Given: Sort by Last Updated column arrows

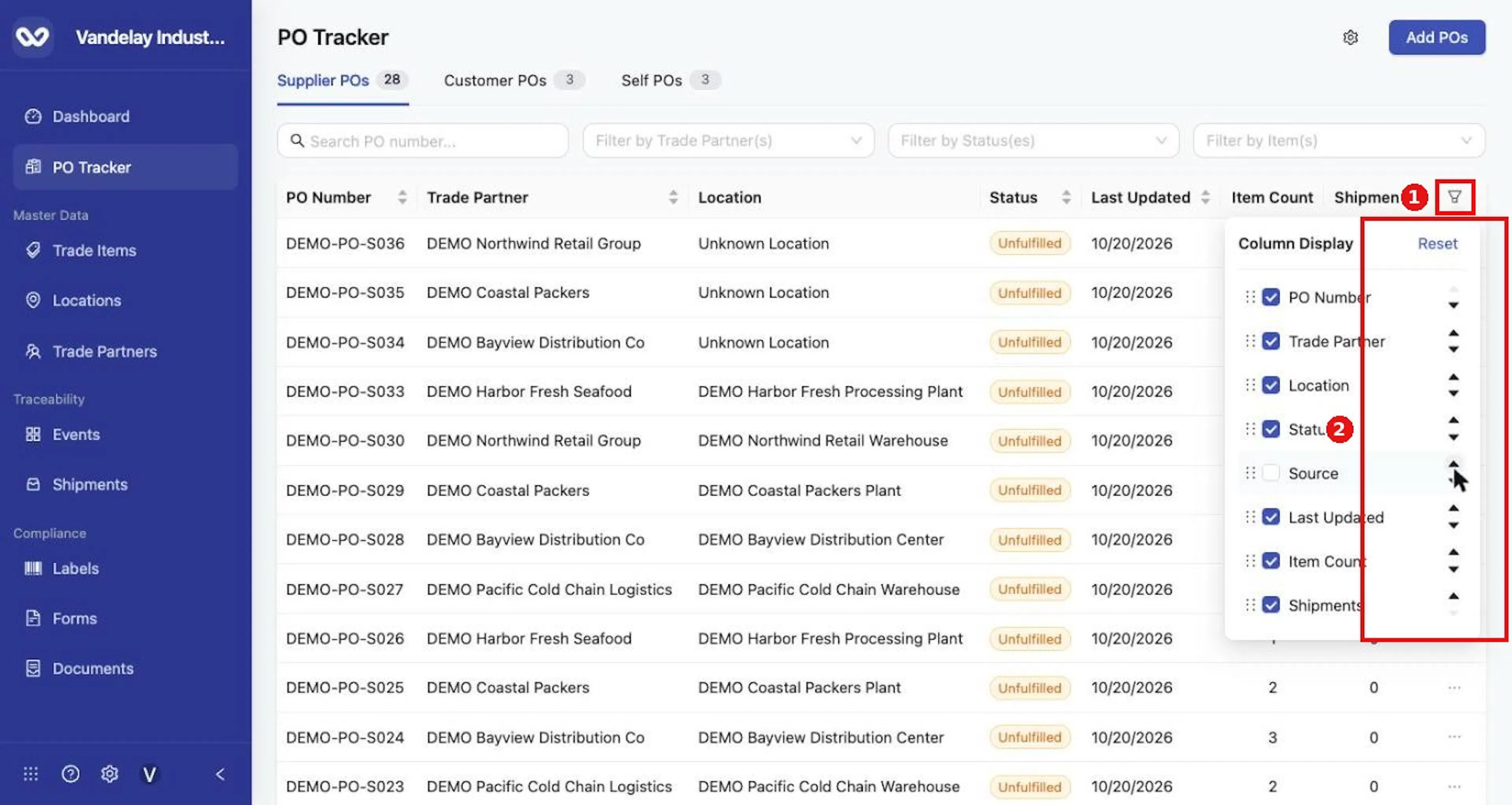Looking at the screenshot, I should pyautogui.click(x=1205, y=197).
